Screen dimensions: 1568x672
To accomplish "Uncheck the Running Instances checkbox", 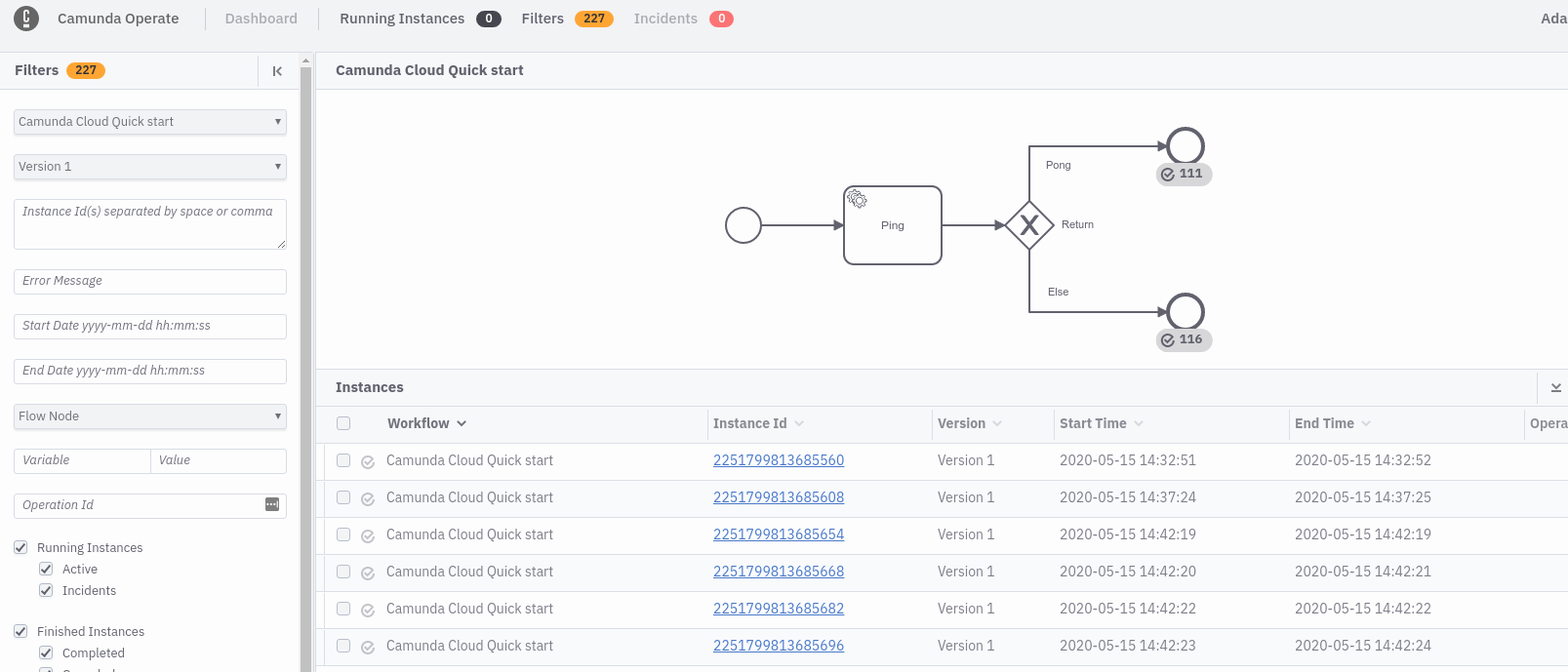I will point(20,547).
